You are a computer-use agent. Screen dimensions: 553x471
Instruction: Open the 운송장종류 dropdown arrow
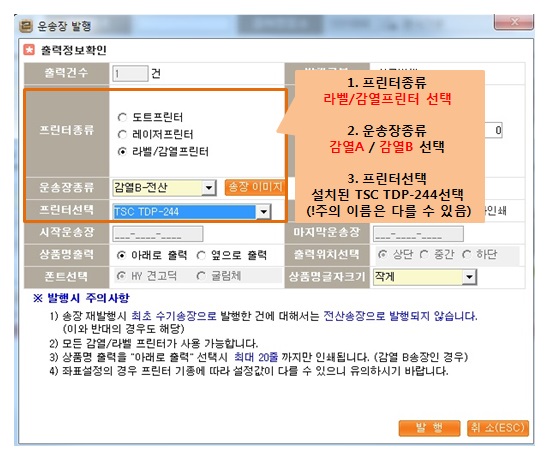click(209, 188)
